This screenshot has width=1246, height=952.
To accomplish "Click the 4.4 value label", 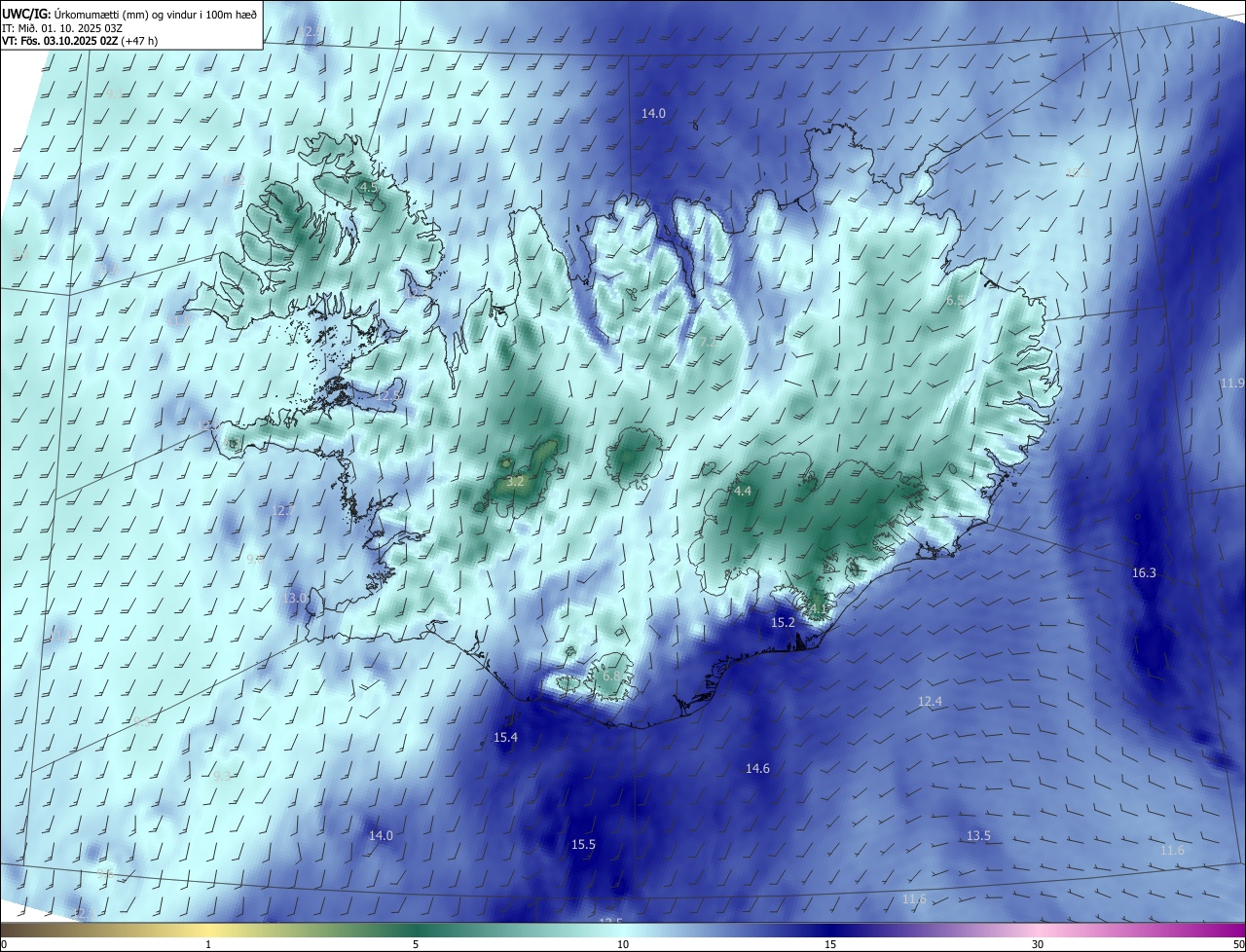I will coord(743,492).
